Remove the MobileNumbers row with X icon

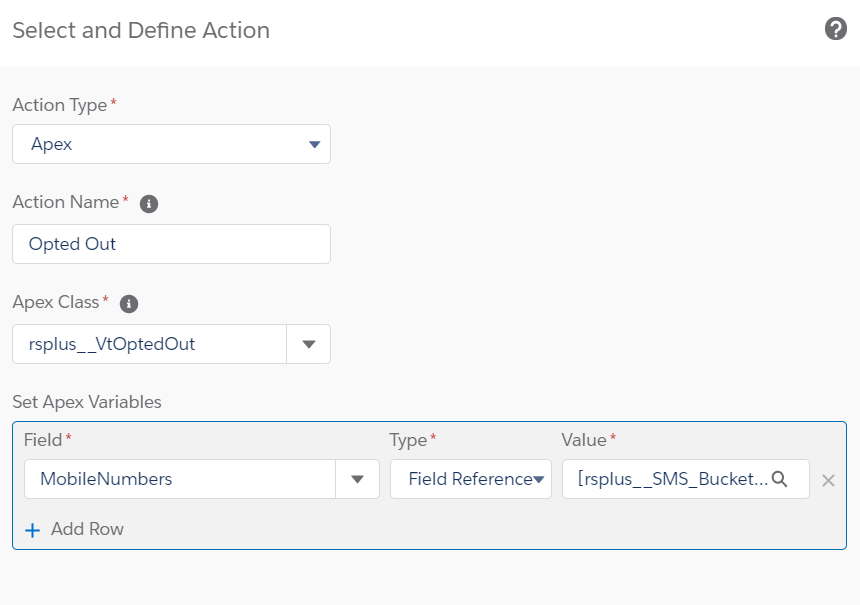(x=828, y=480)
